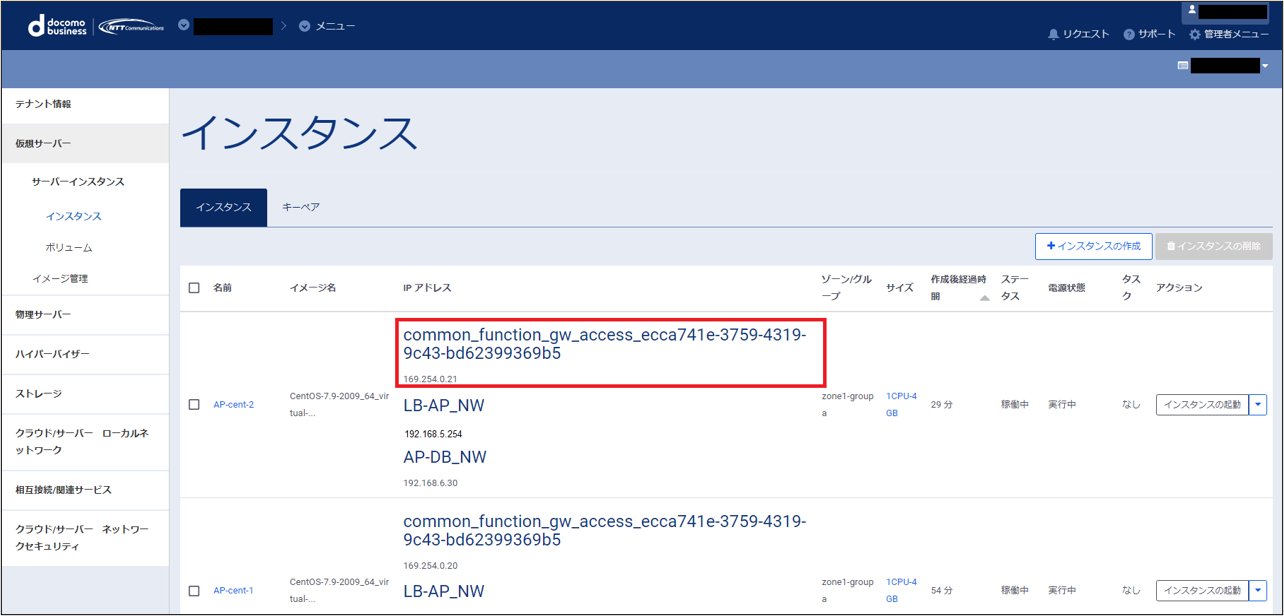Viewport: 1284px width, 616px height.
Task: Click the circular arrow icon beside the logo
Action: tap(184, 25)
